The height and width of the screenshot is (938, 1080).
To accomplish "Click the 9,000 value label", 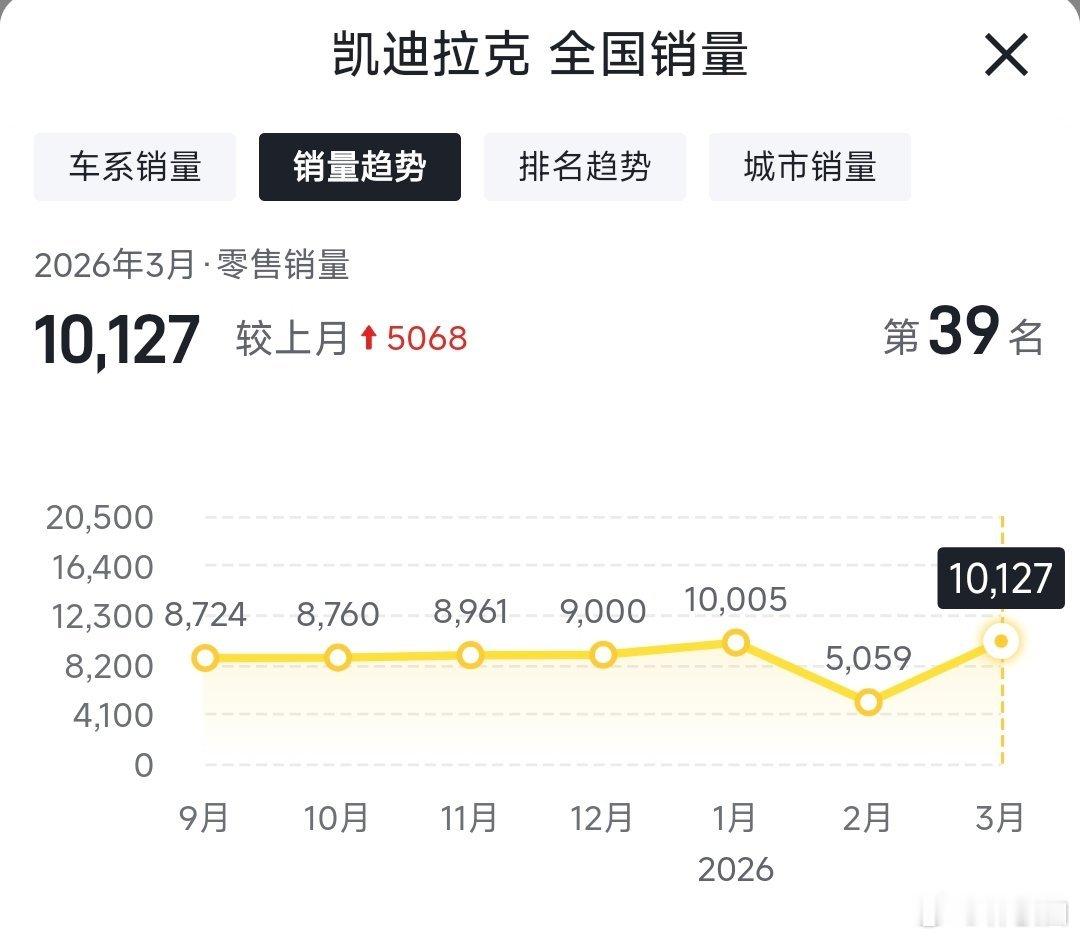I will tap(603, 612).
